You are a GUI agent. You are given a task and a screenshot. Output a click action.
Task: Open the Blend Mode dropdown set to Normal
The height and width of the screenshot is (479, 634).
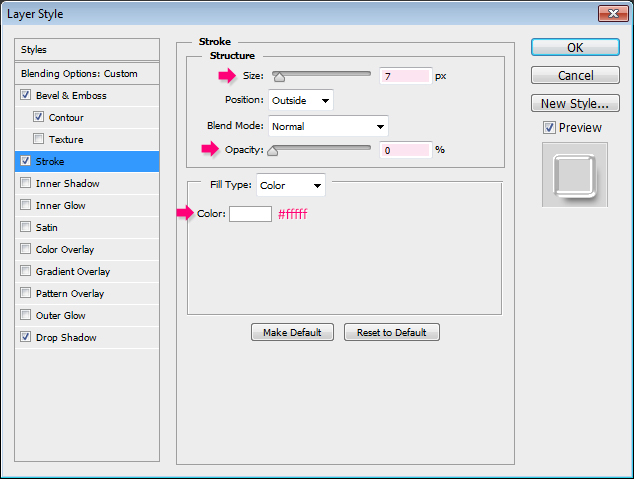coord(328,126)
